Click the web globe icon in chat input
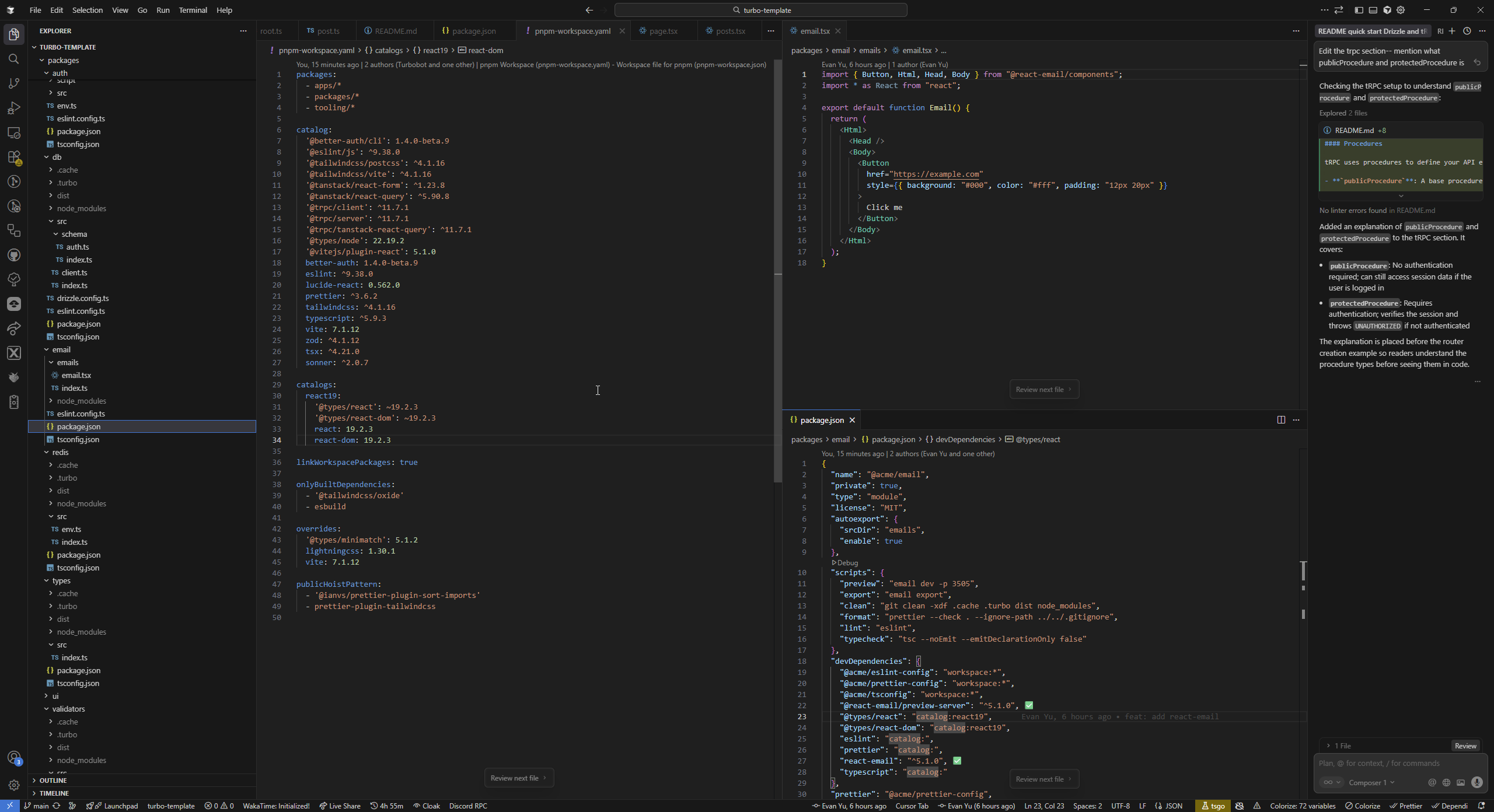This screenshot has height=812, width=1494. (1446, 783)
